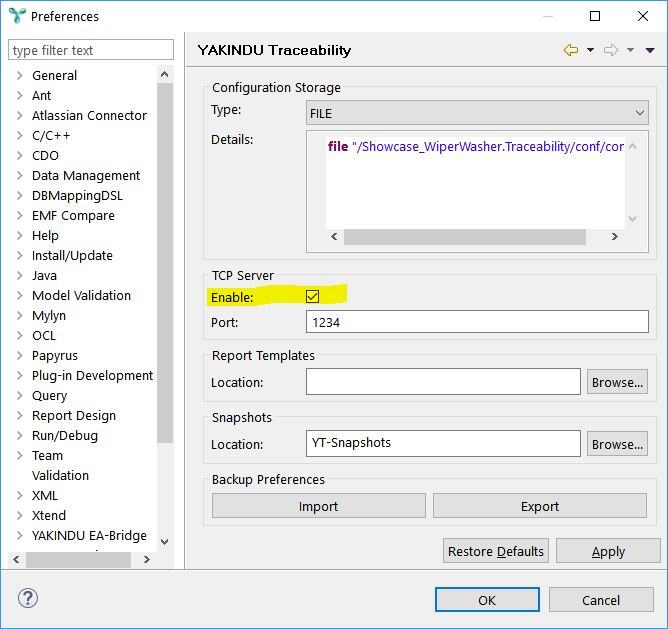
Task: Expand the Papyrus tree node
Action: pos(20,355)
